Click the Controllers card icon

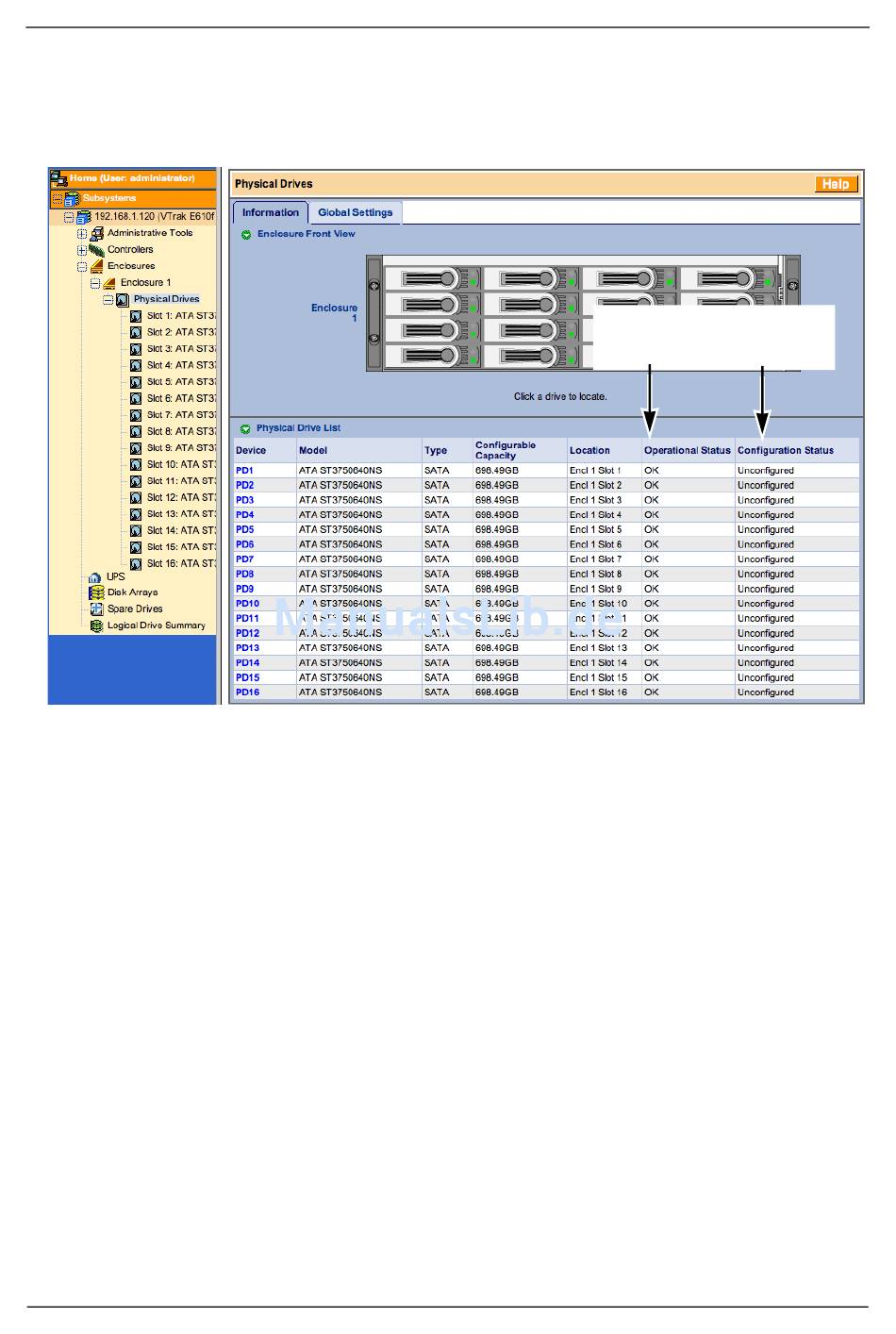coord(96,250)
